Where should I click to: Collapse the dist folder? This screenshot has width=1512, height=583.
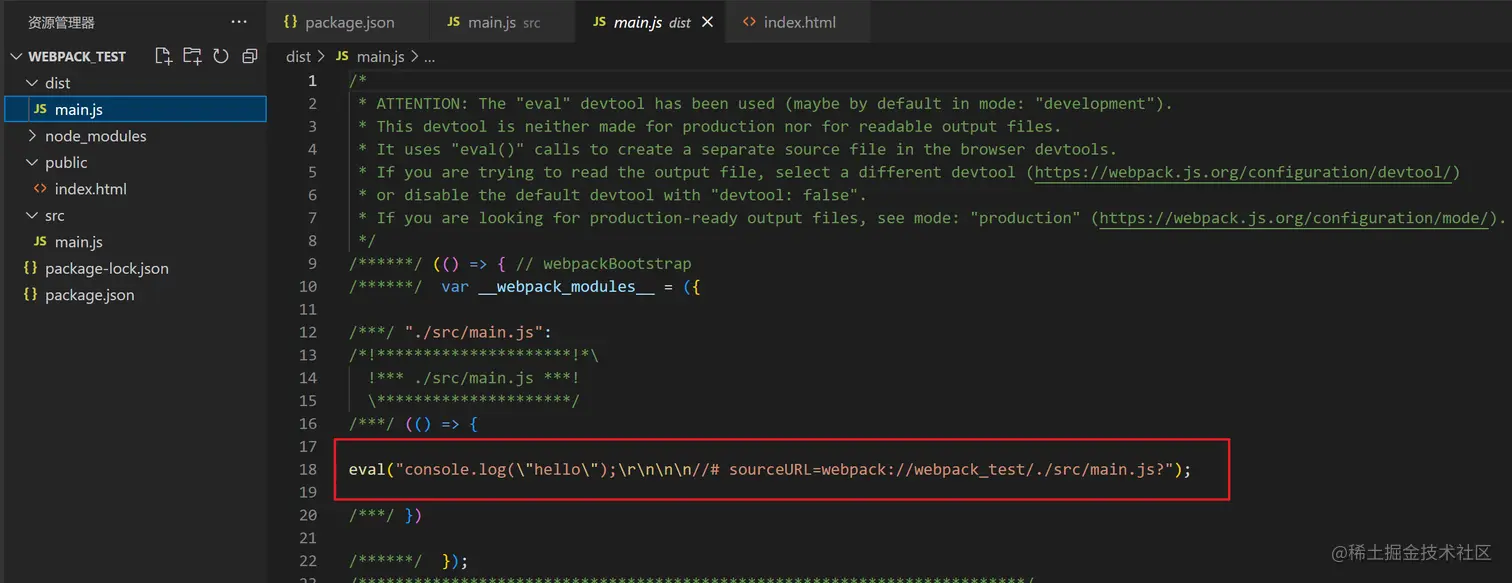coord(33,83)
